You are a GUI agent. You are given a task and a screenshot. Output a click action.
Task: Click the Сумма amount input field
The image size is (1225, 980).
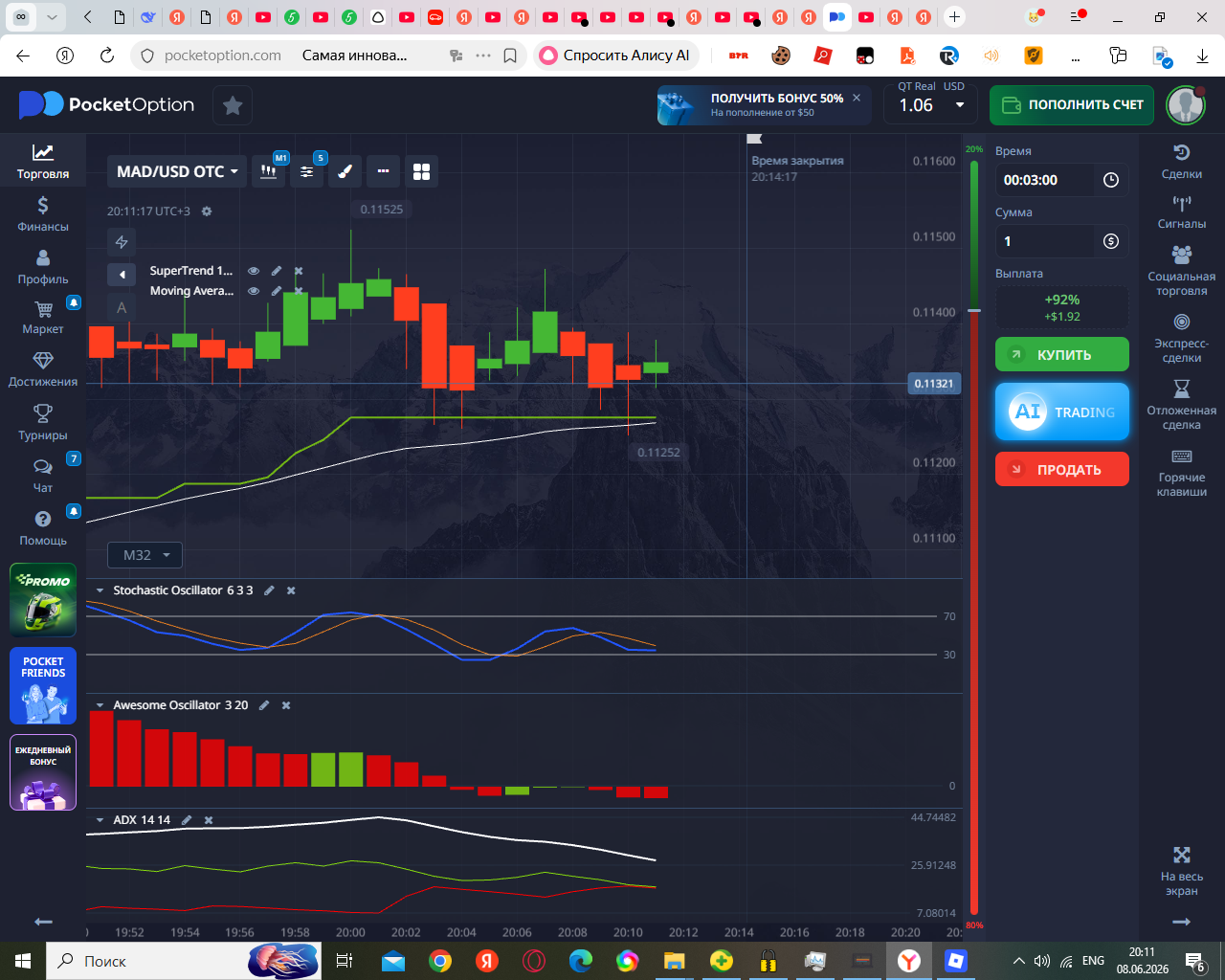tap(1044, 241)
